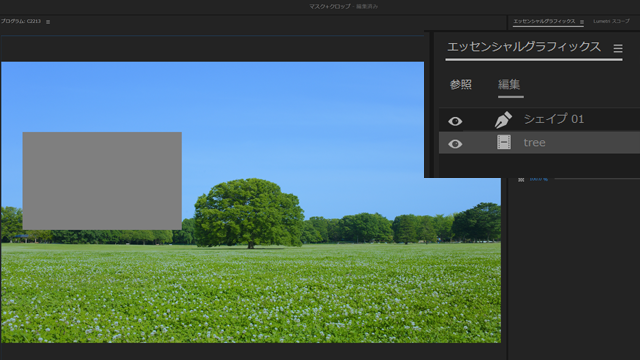Click the gray rectangle shape in the preview
The height and width of the screenshot is (360, 640).
pos(102,180)
